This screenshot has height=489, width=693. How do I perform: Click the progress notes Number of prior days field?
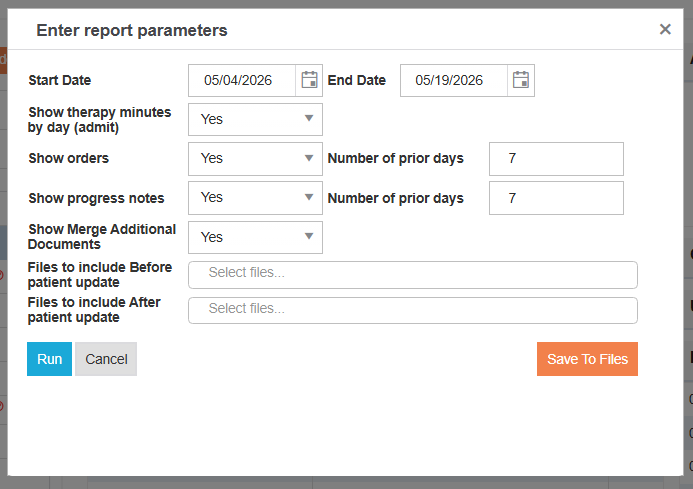556,198
